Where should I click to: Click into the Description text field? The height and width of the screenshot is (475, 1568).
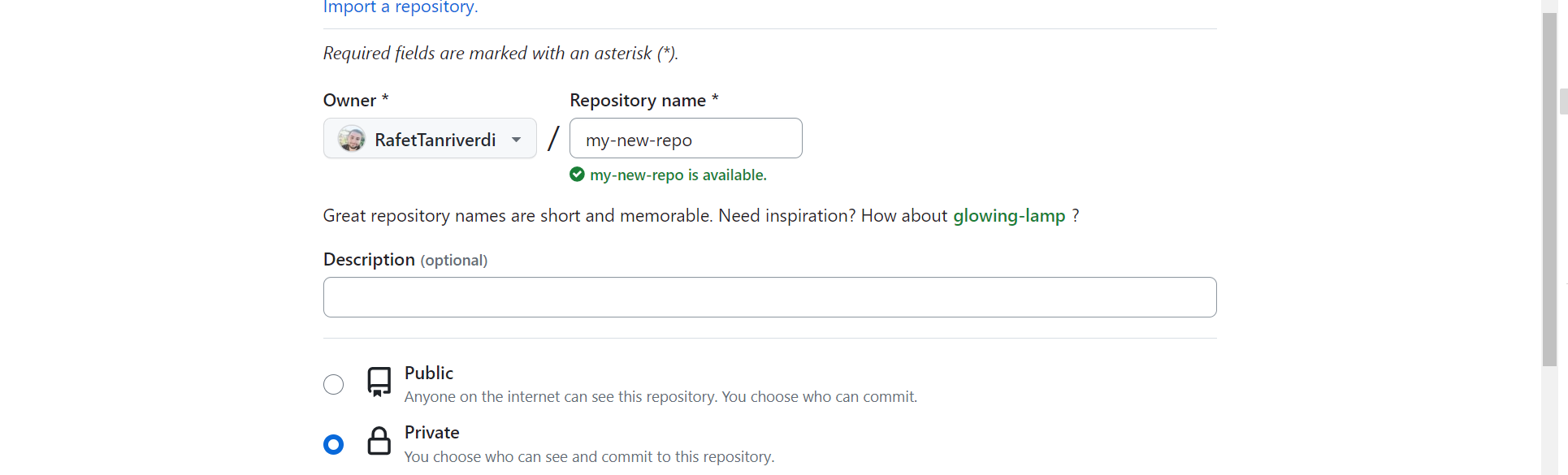(769, 297)
